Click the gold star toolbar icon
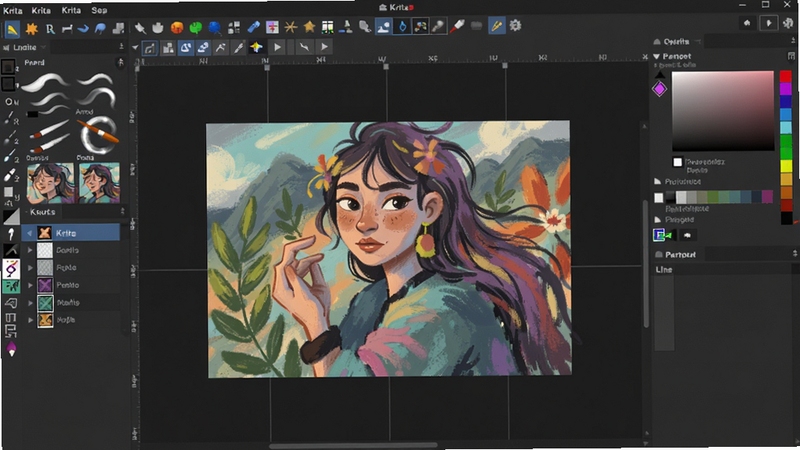The height and width of the screenshot is (450, 800). 309,27
